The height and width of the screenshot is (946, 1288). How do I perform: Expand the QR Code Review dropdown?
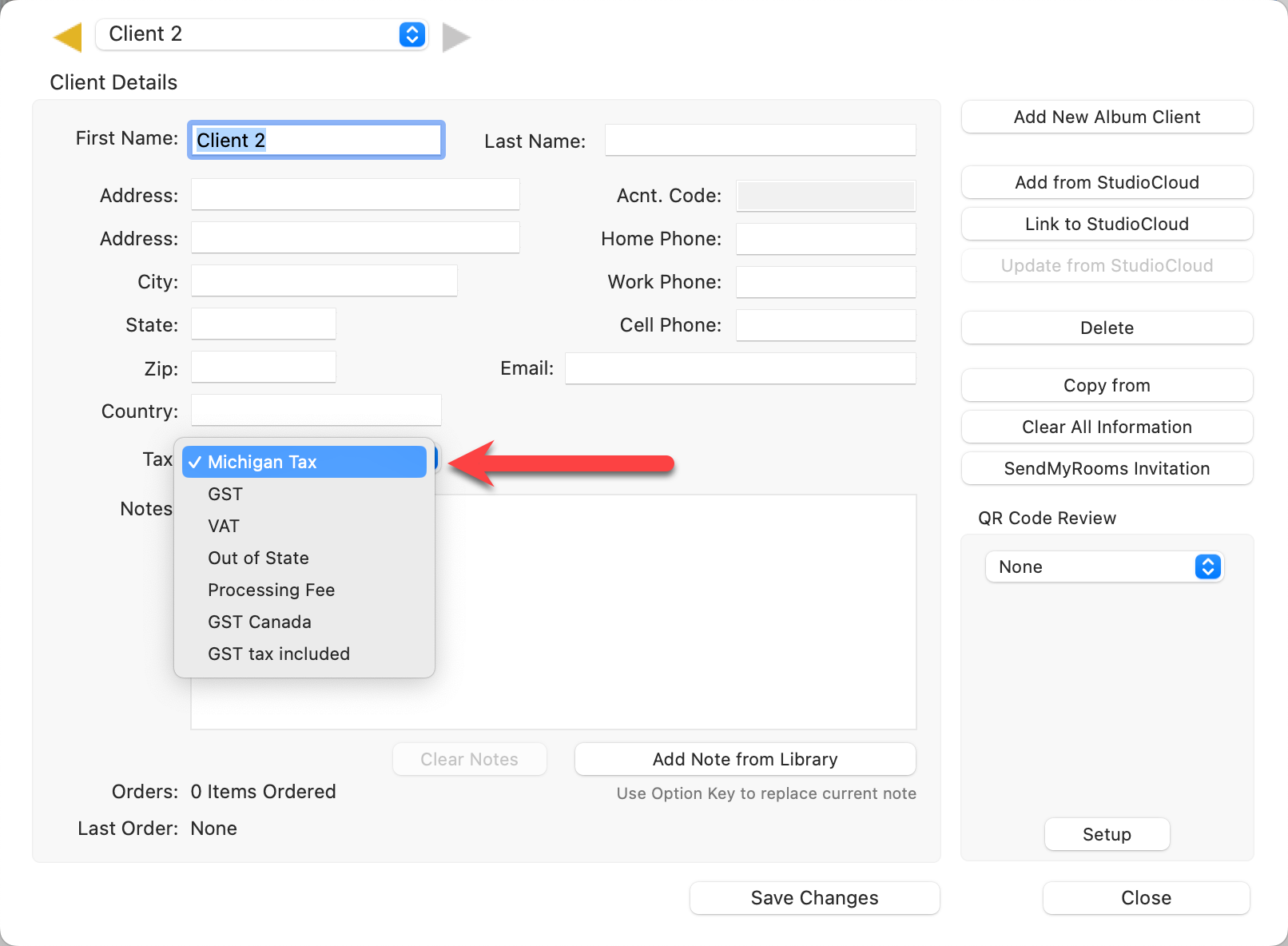point(1104,566)
